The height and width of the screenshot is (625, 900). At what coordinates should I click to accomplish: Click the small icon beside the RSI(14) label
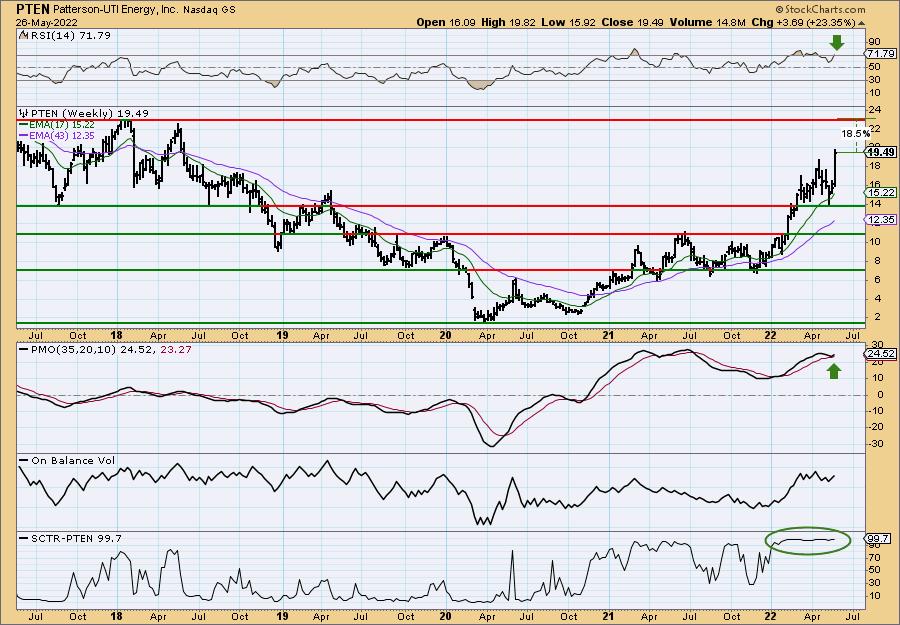(23, 35)
